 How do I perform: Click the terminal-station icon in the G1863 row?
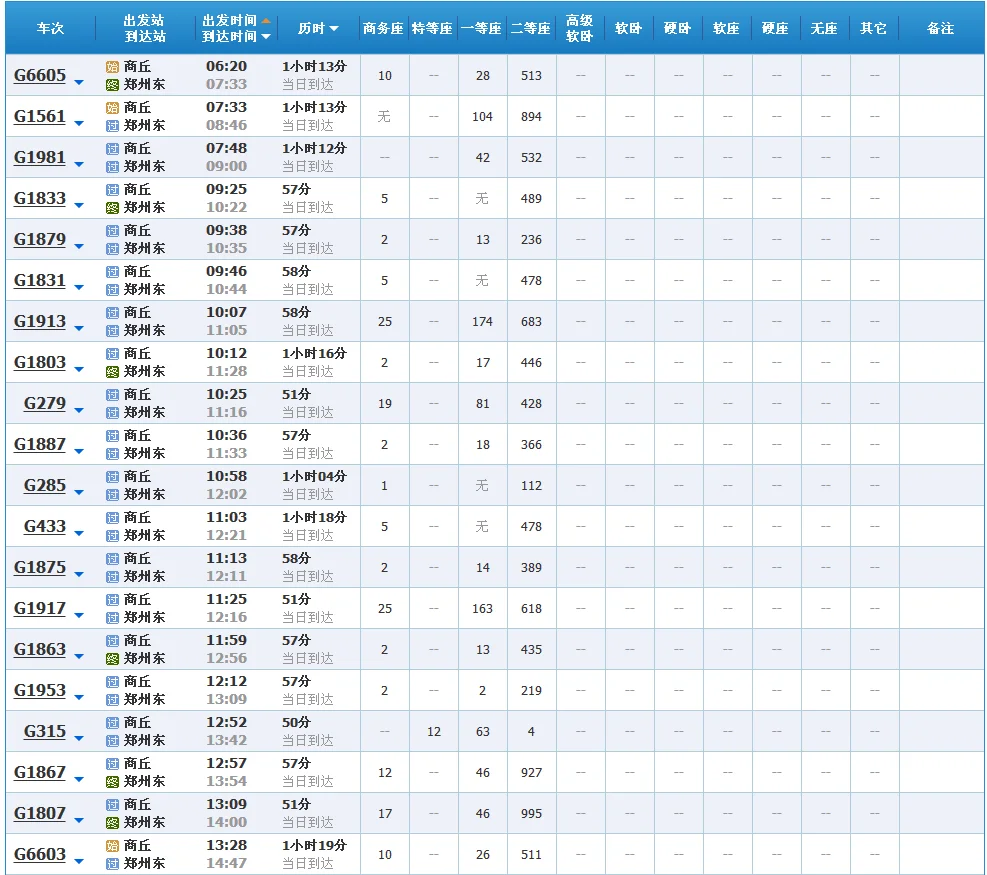pos(112,659)
